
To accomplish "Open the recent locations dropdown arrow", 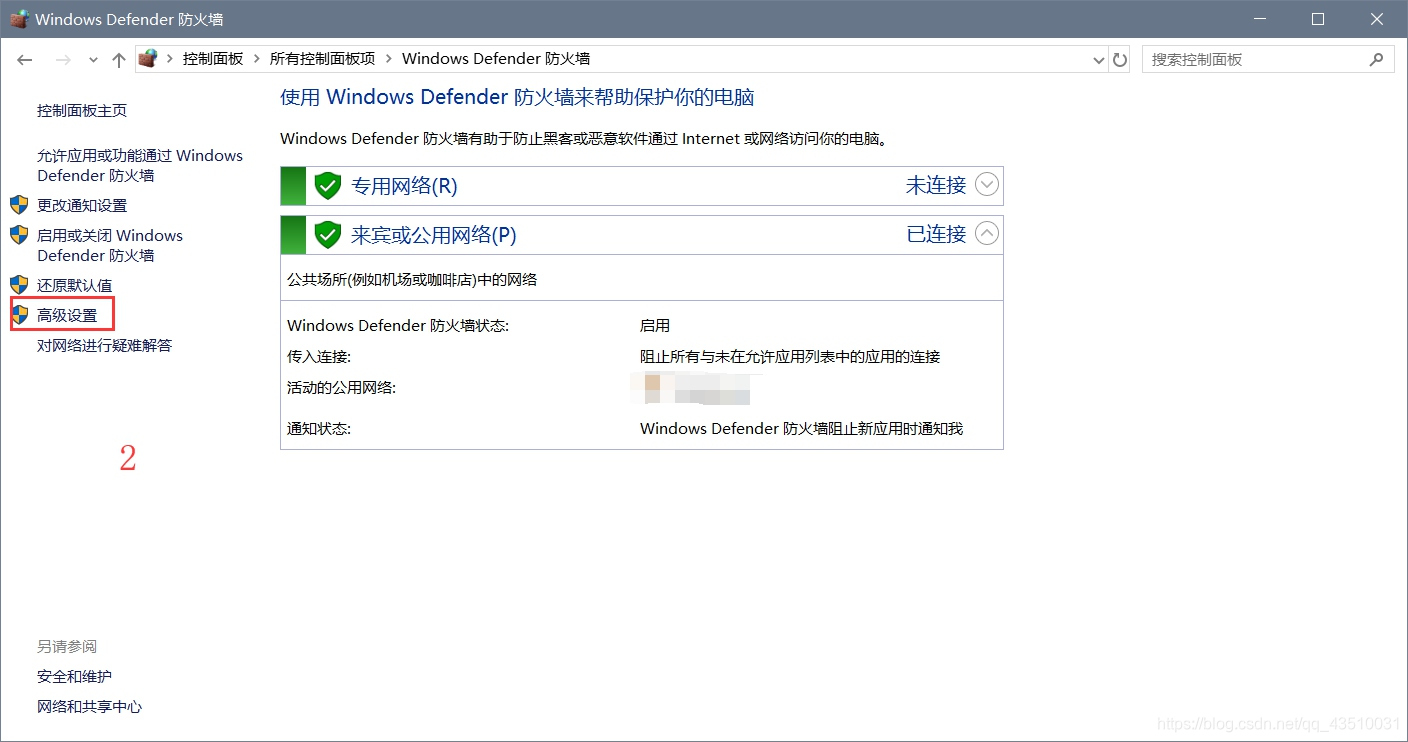I will [93, 60].
